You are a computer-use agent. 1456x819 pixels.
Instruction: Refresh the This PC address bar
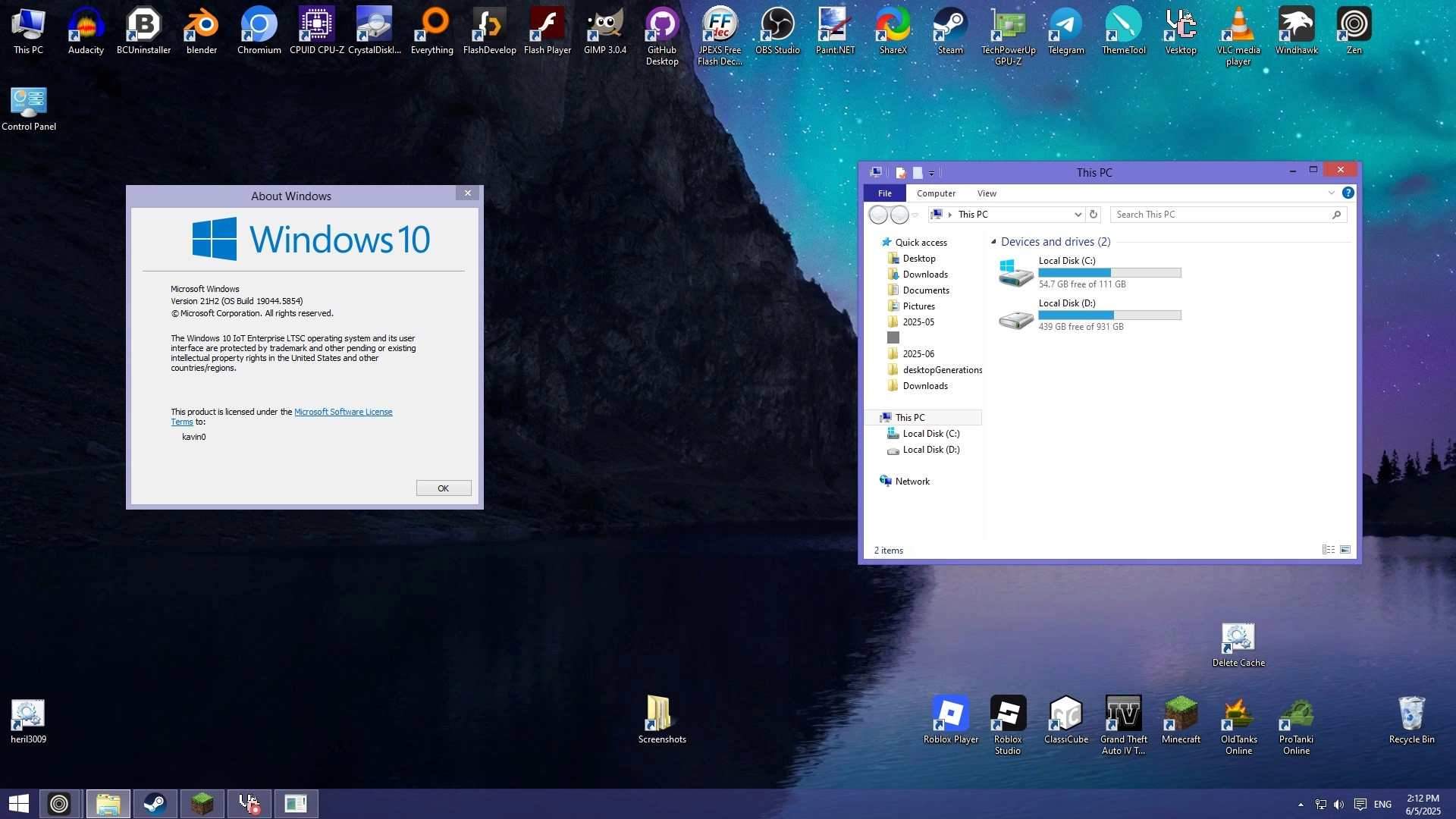point(1094,215)
